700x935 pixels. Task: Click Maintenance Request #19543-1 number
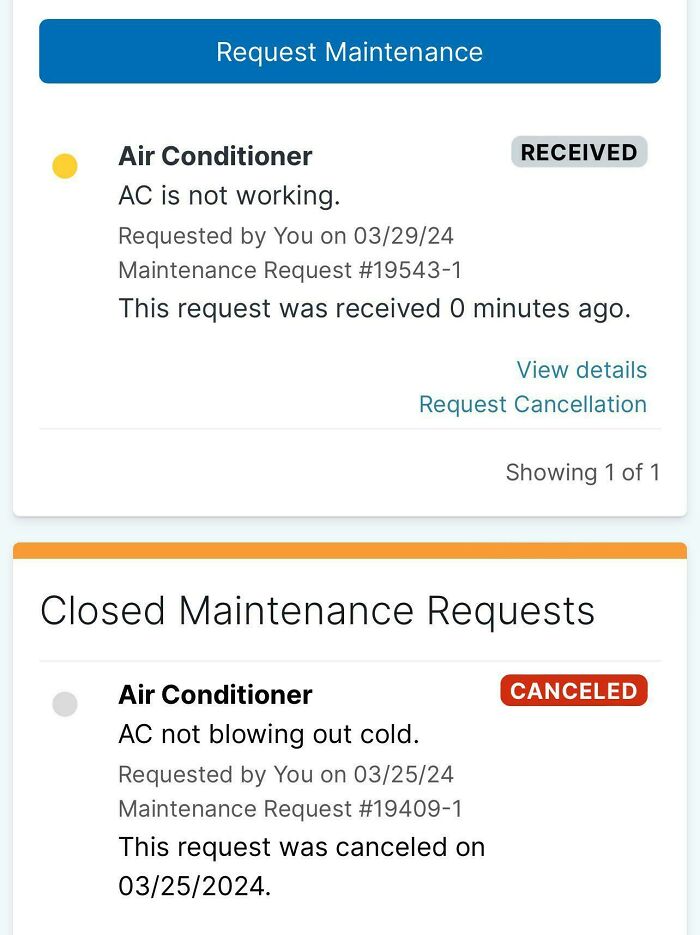pos(292,270)
